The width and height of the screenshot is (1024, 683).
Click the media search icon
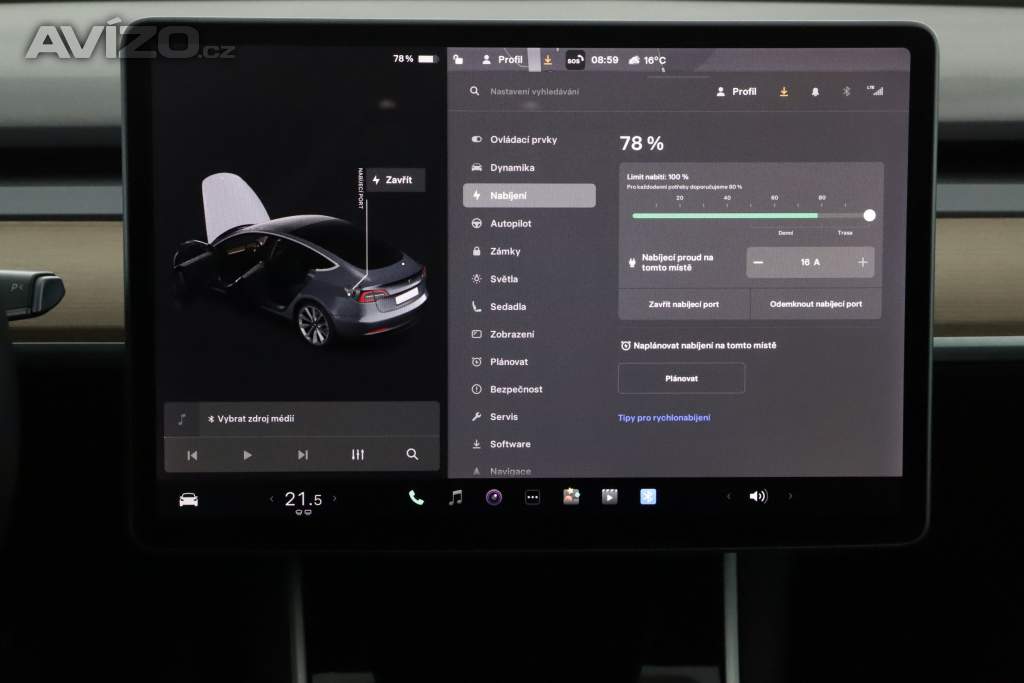(412, 454)
